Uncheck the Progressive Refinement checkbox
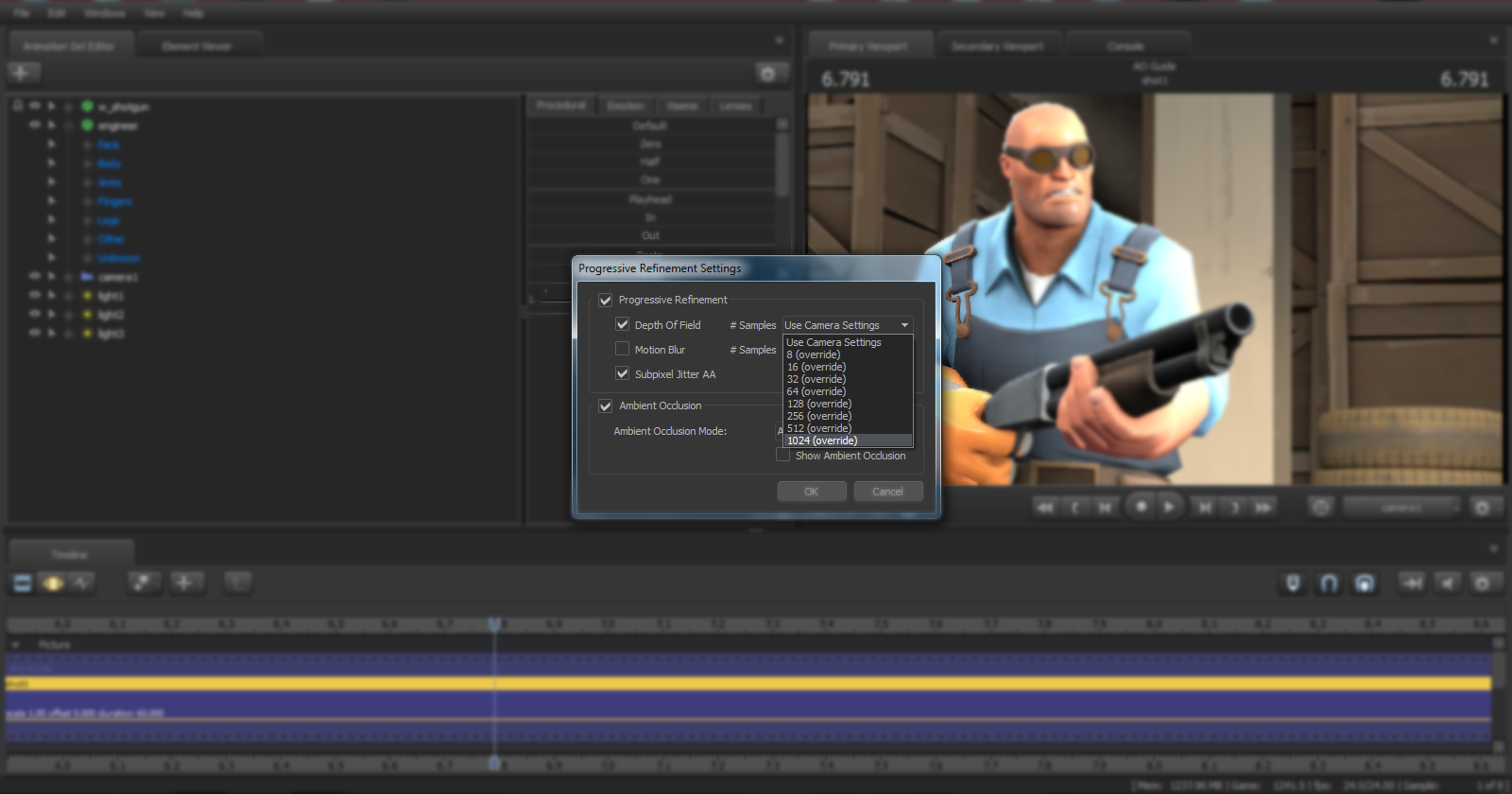This screenshot has width=1512, height=794. tap(606, 301)
